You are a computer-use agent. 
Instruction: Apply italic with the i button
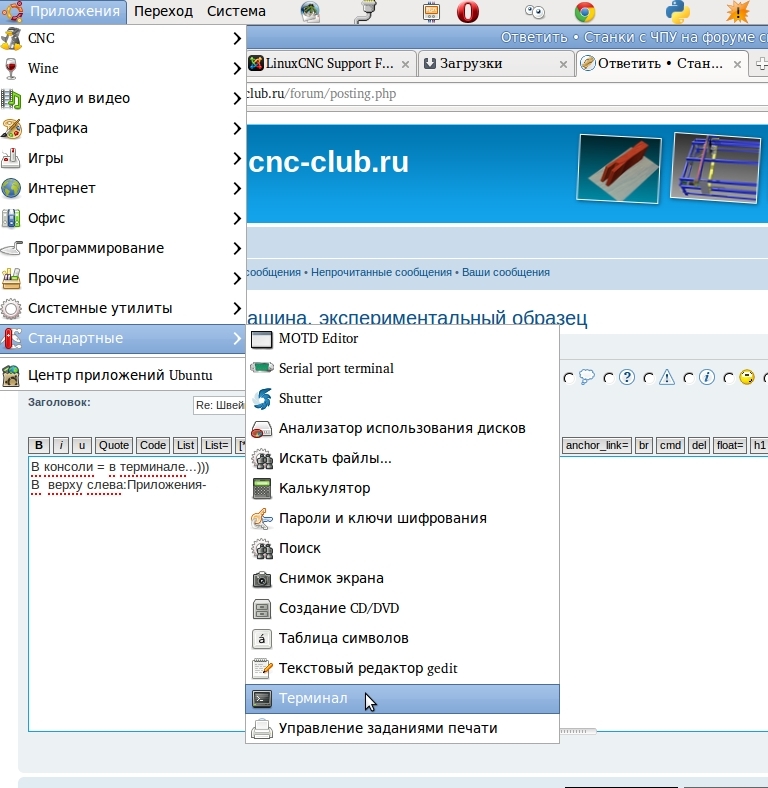click(x=61, y=446)
